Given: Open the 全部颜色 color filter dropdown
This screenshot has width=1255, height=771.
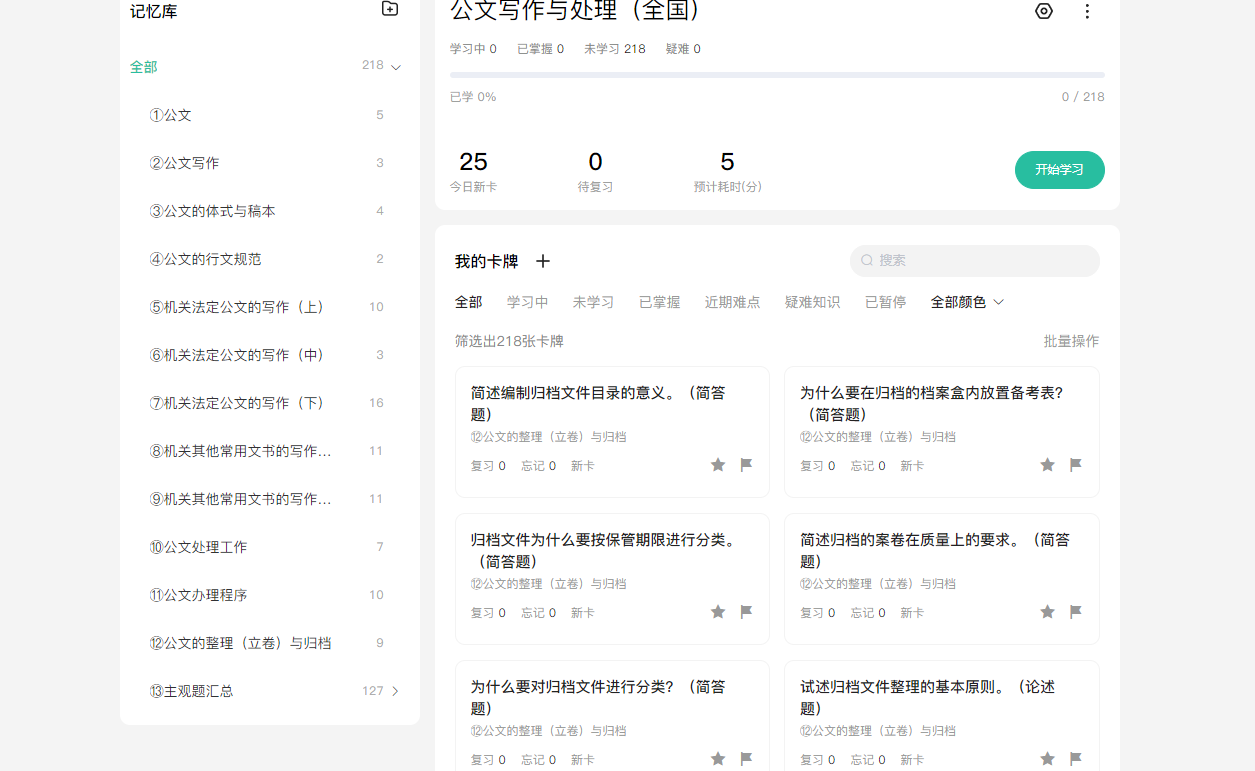Looking at the screenshot, I should pos(967,302).
